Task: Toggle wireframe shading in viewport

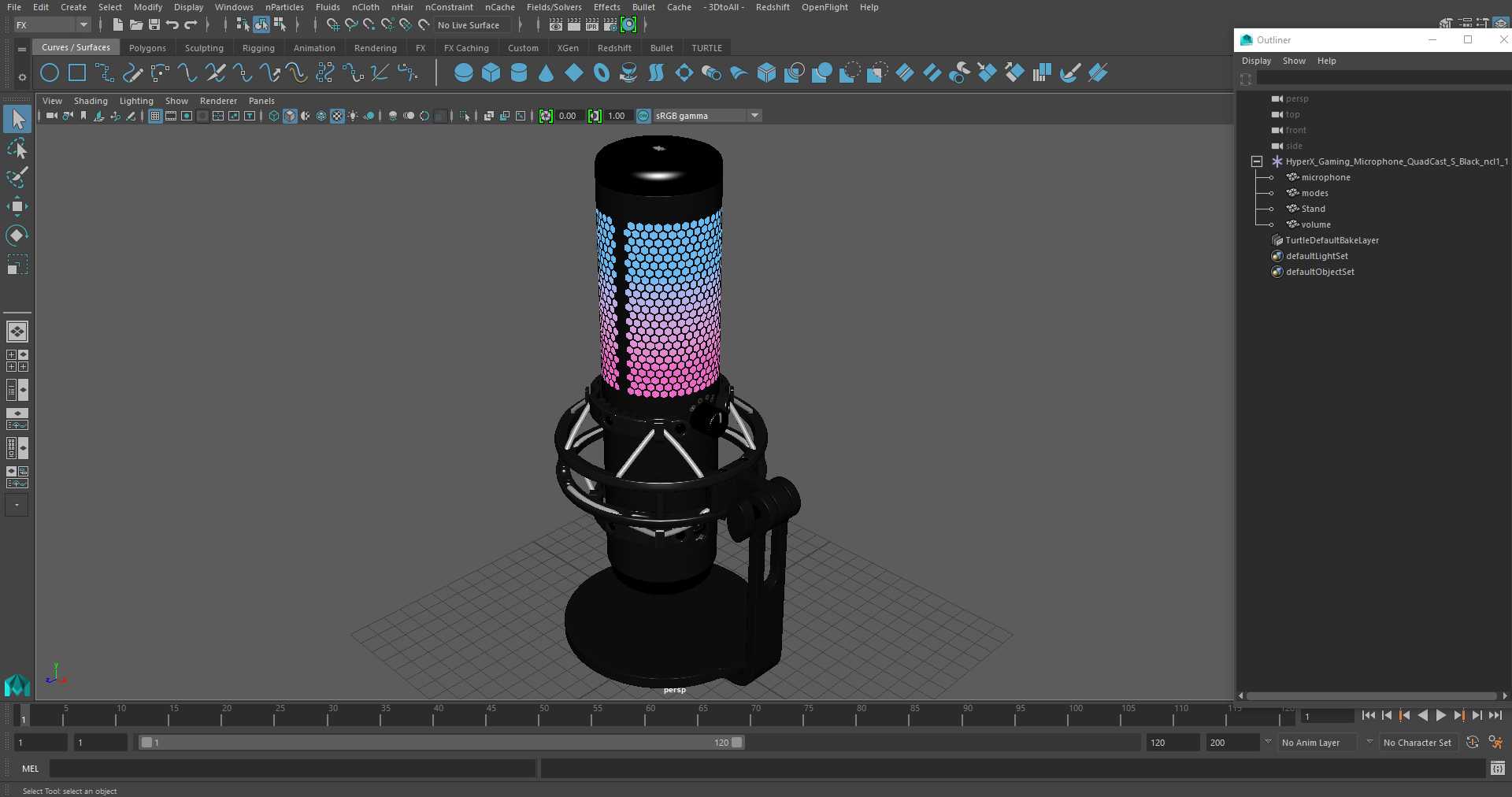Action: [x=274, y=116]
